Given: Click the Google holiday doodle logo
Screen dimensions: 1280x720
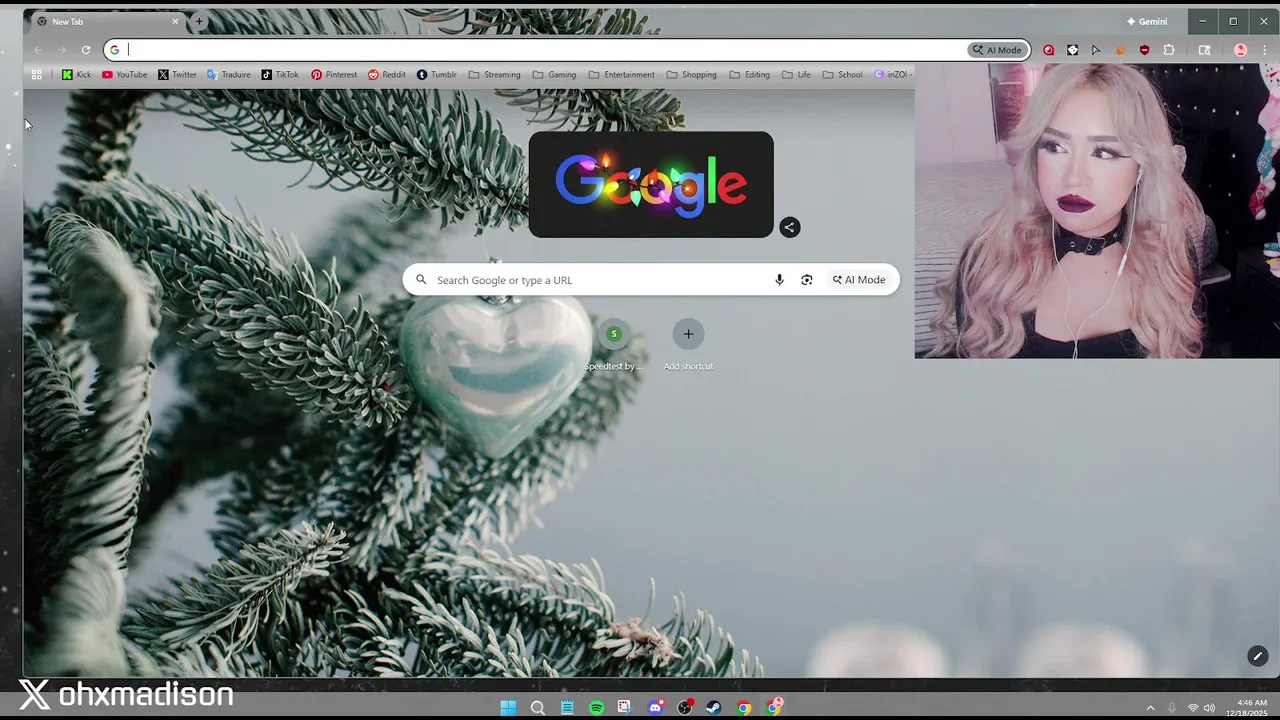Looking at the screenshot, I should (651, 185).
